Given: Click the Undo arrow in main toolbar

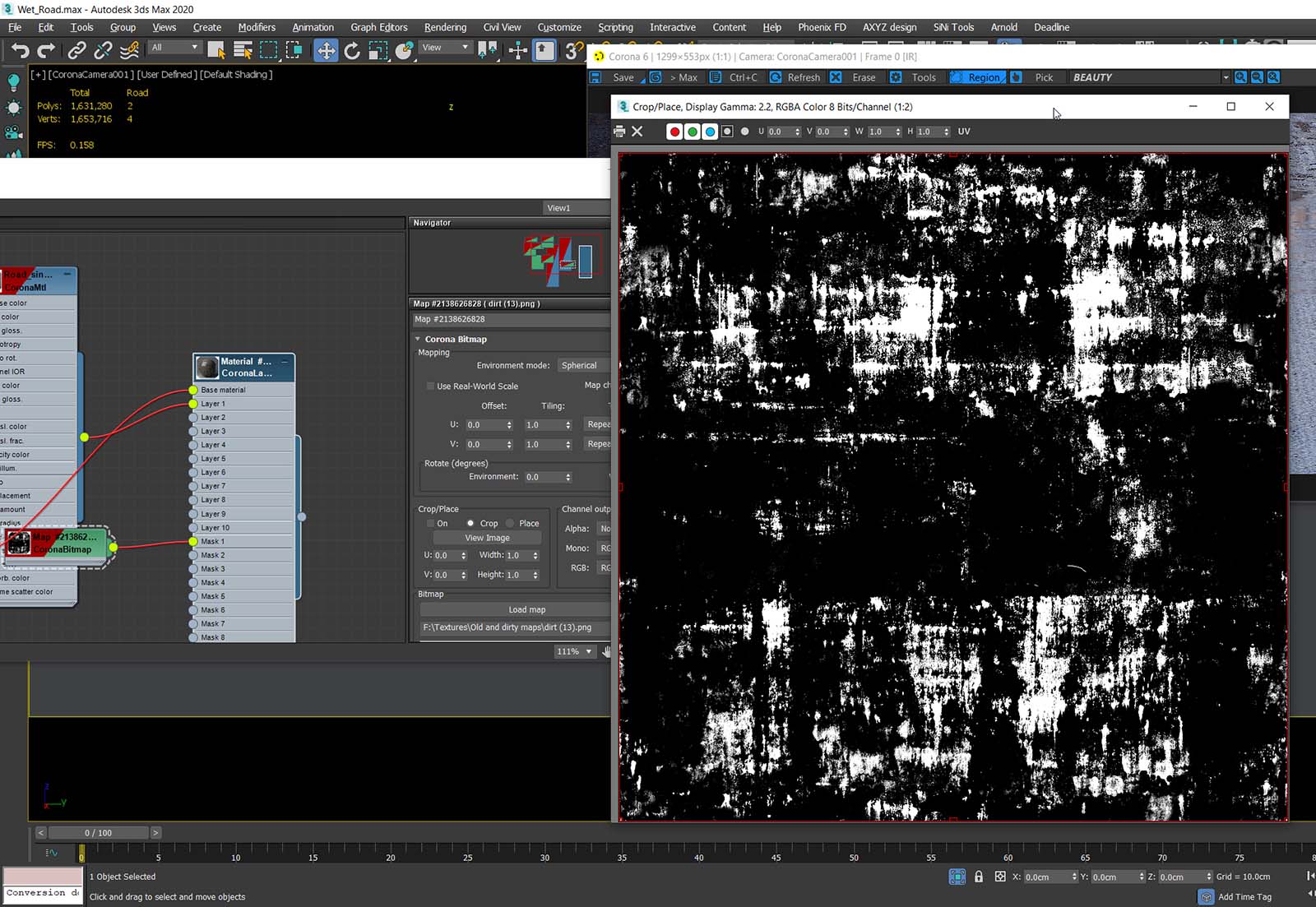Looking at the screenshot, I should pos(20,51).
